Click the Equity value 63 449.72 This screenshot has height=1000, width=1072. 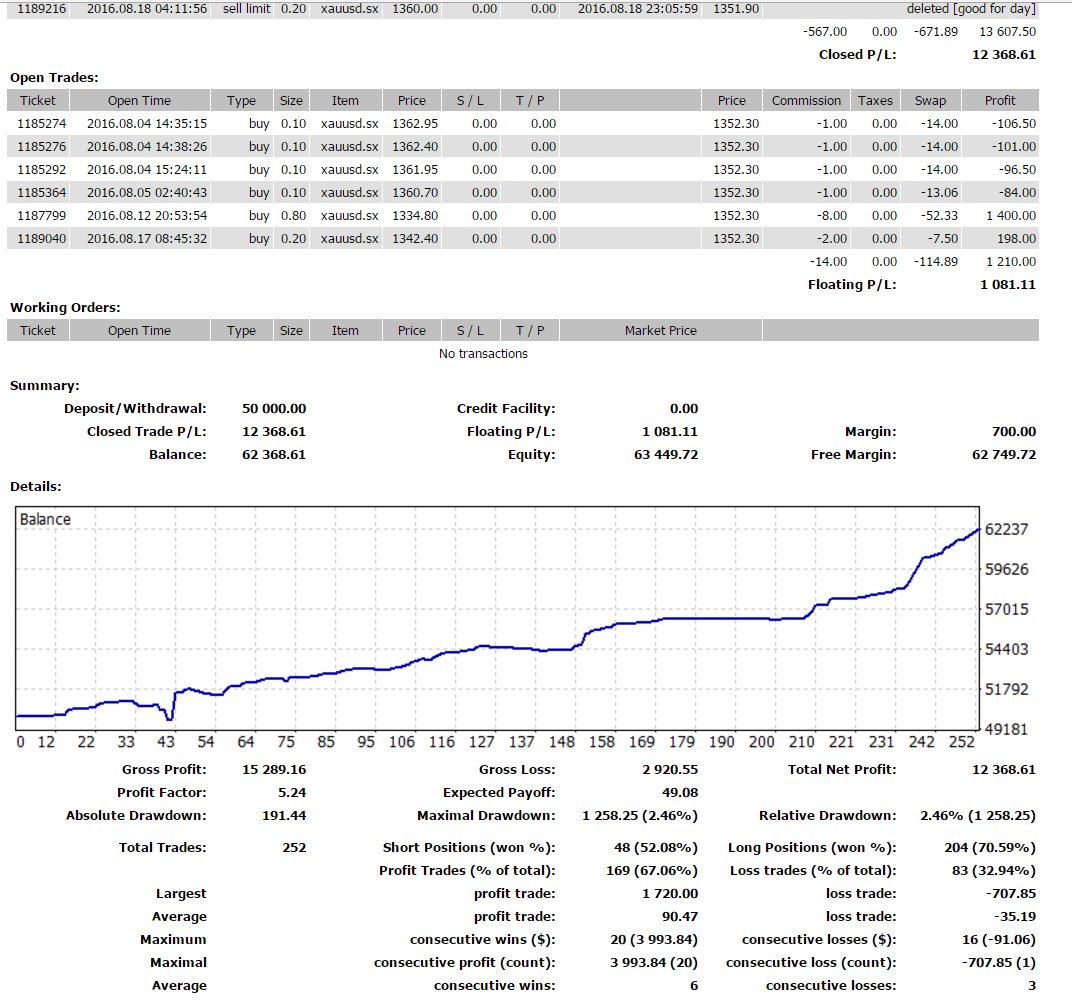coord(666,455)
